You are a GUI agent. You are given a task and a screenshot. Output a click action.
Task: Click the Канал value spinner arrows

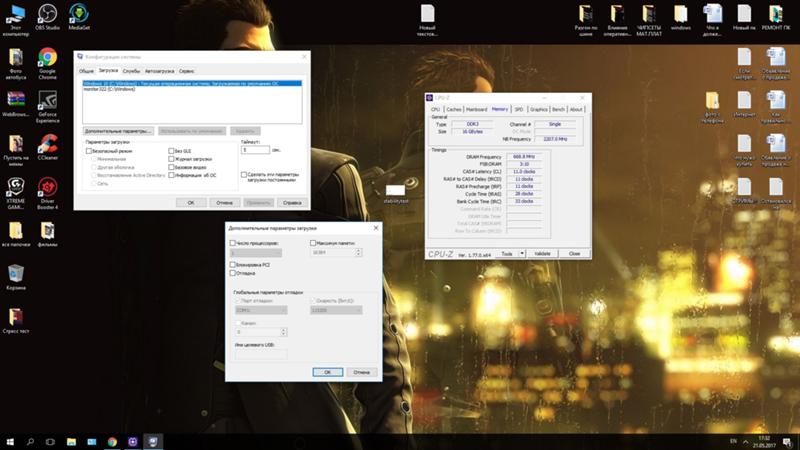pos(284,332)
